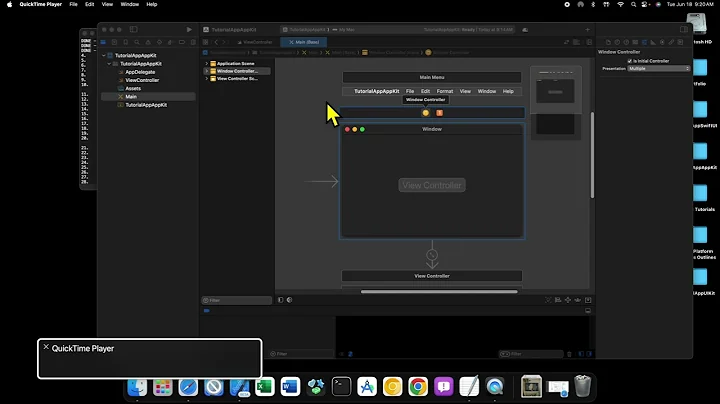Click the Xcode Run (play) button
This screenshot has height=404, width=720.
(189, 29)
